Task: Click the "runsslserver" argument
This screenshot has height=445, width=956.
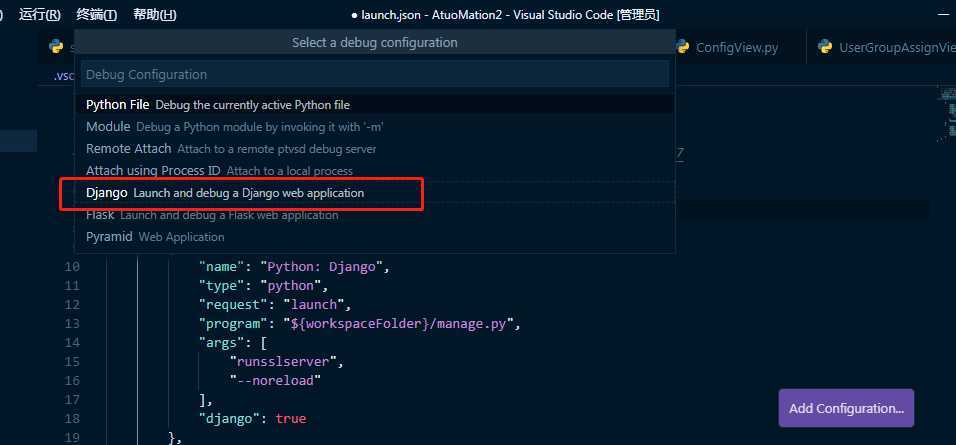Action: tap(284, 361)
